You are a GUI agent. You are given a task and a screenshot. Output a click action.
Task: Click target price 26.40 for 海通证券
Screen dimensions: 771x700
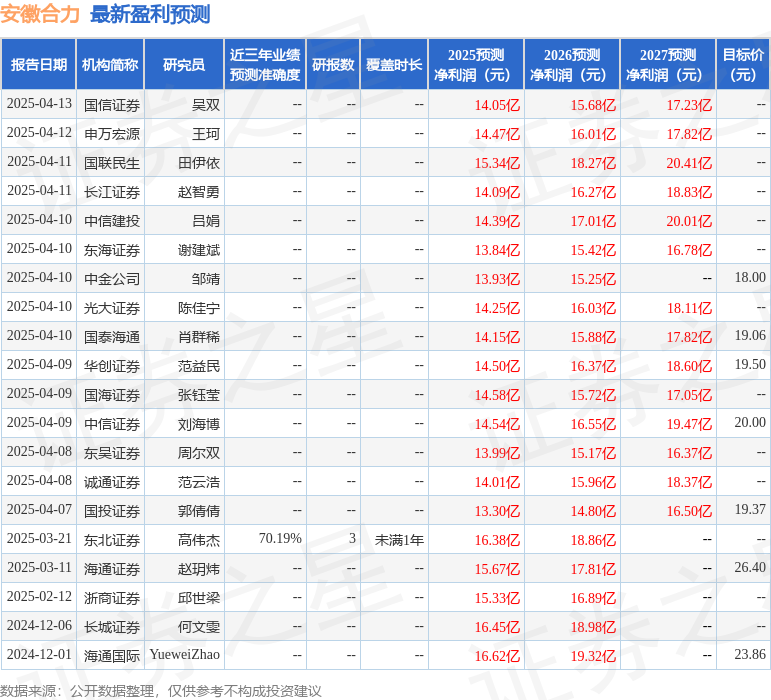click(750, 568)
